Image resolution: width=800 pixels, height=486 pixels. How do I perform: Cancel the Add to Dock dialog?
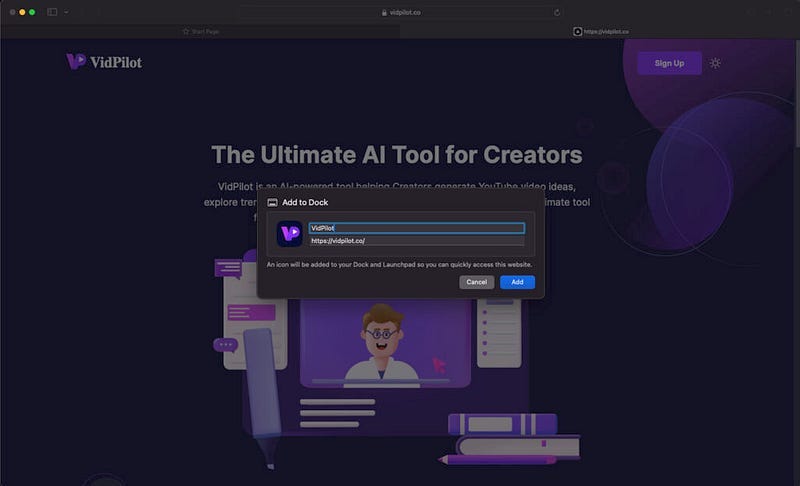coord(476,282)
